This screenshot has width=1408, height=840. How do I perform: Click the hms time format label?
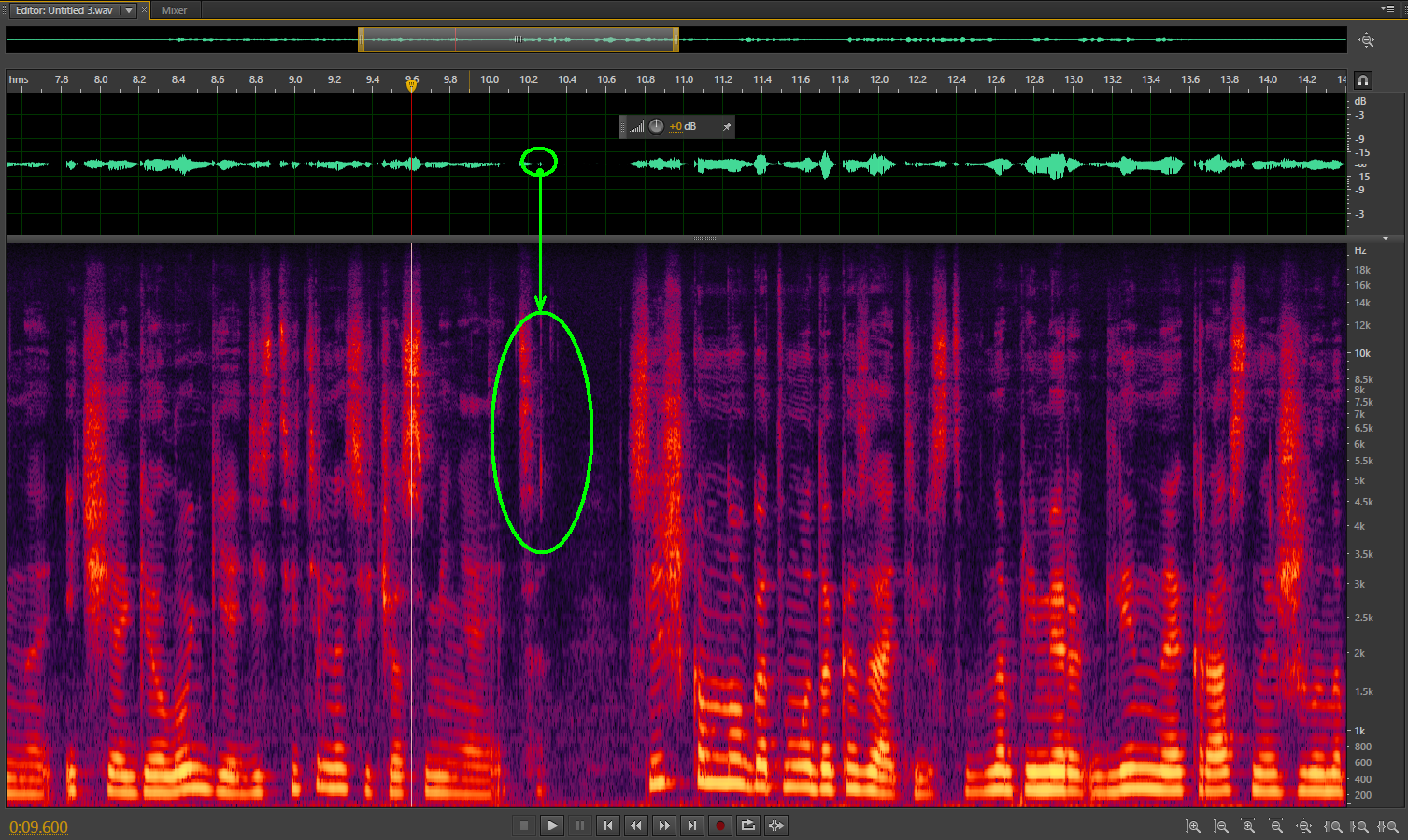tap(19, 79)
